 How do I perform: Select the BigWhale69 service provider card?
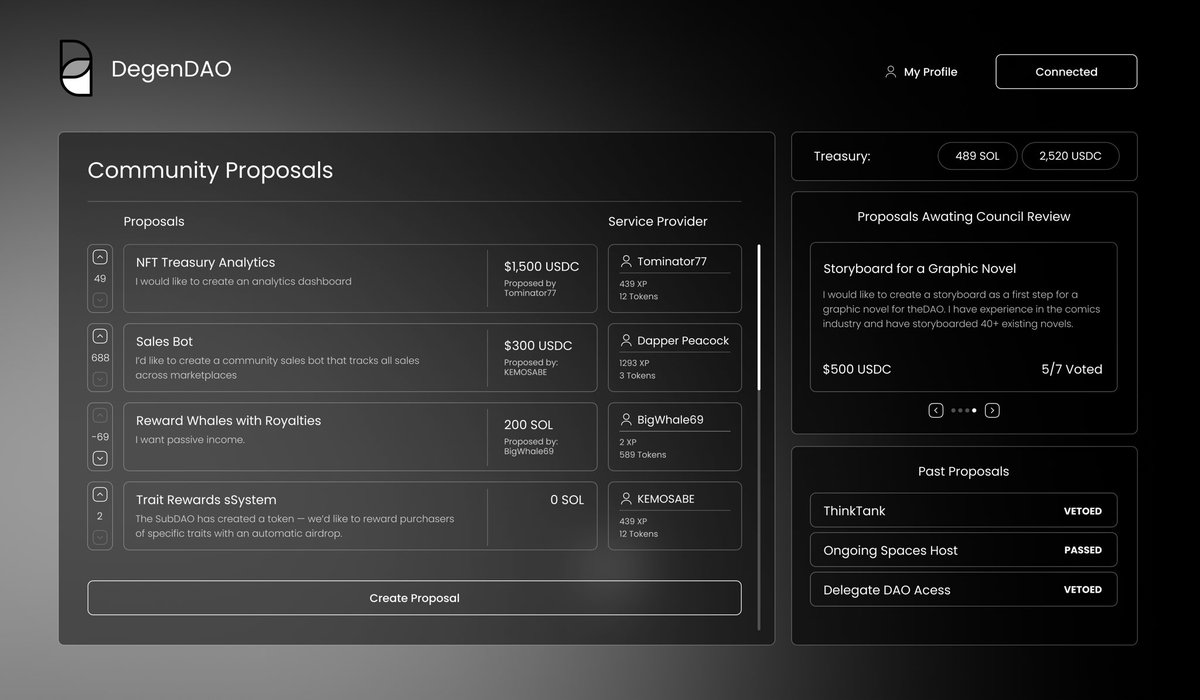click(675, 436)
